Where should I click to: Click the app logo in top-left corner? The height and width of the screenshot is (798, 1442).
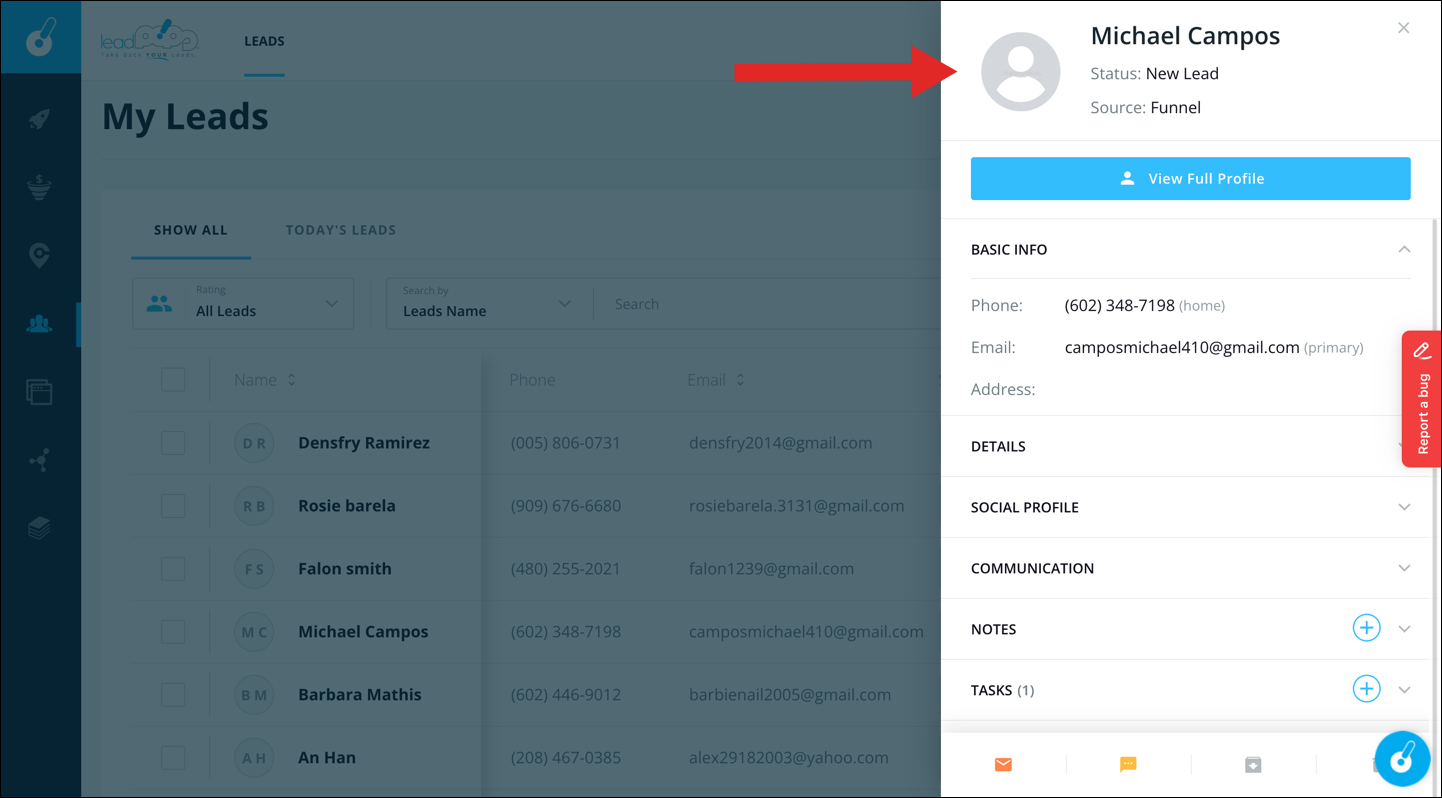tap(40, 37)
